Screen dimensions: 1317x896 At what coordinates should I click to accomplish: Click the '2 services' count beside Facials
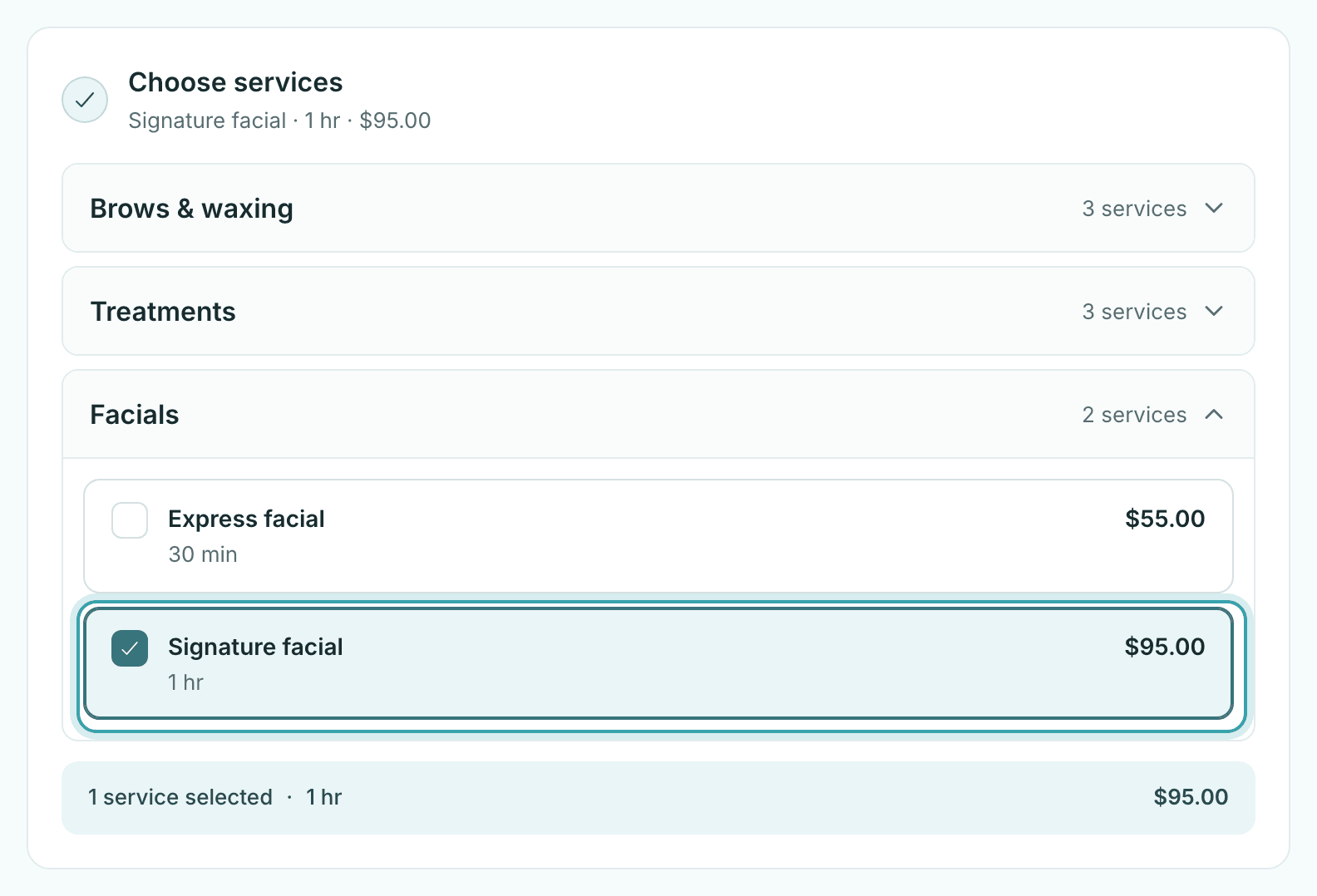click(x=1134, y=415)
